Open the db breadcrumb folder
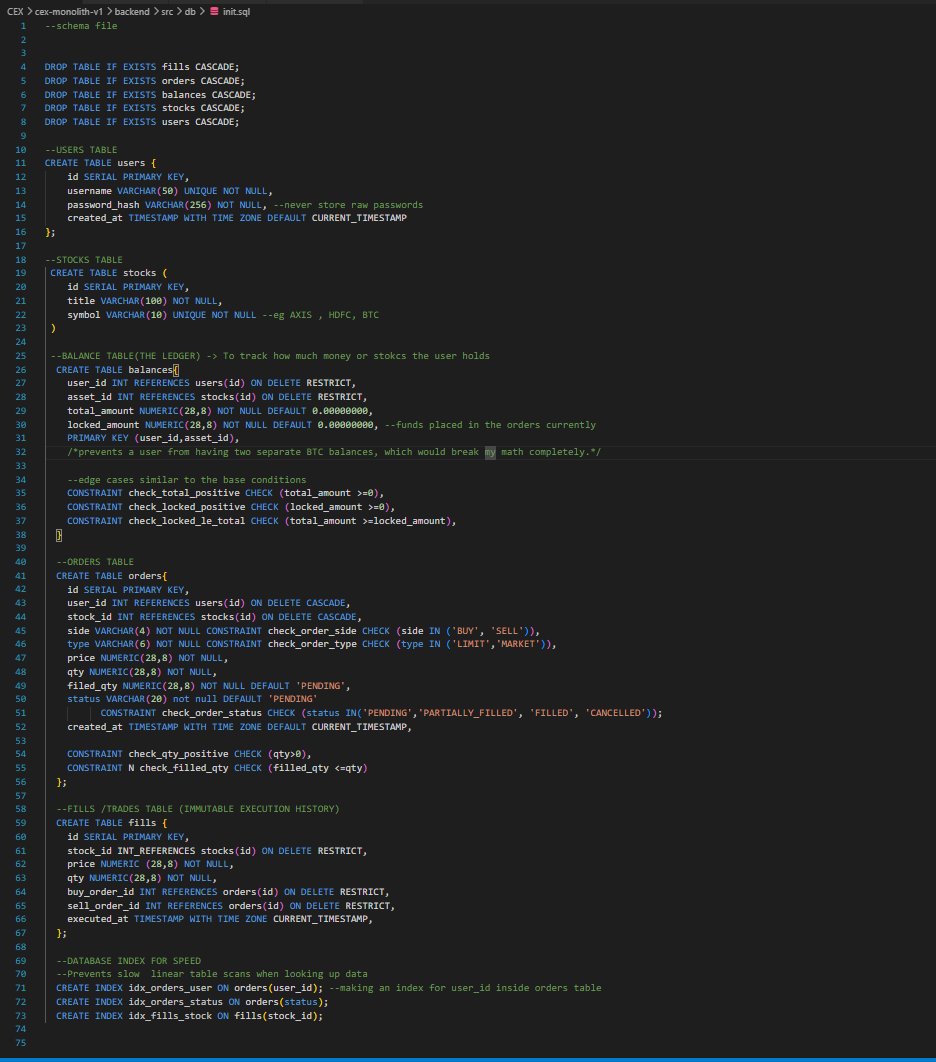The image size is (936, 1062). (x=190, y=12)
